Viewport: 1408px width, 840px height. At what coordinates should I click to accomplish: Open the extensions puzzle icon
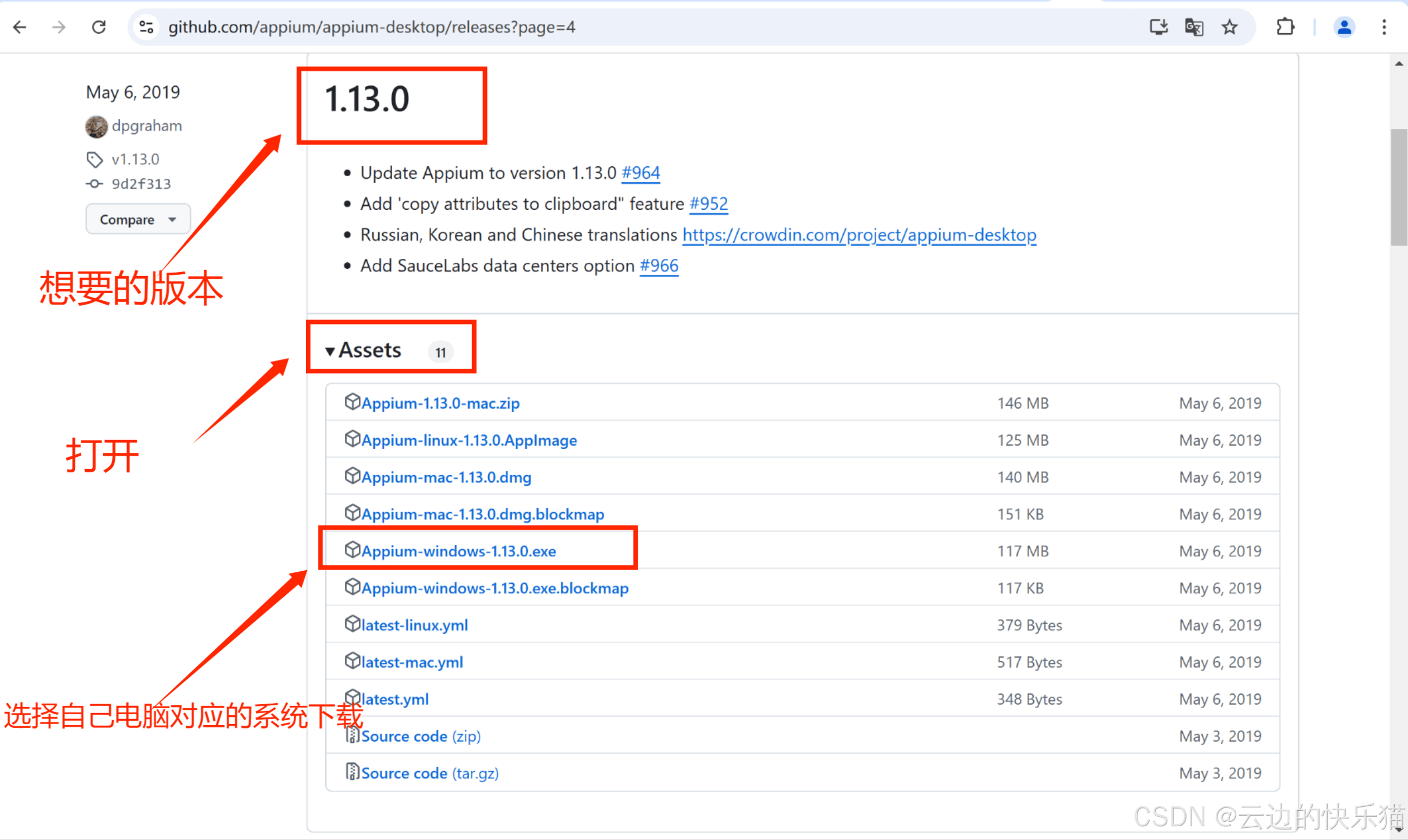click(x=1285, y=26)
